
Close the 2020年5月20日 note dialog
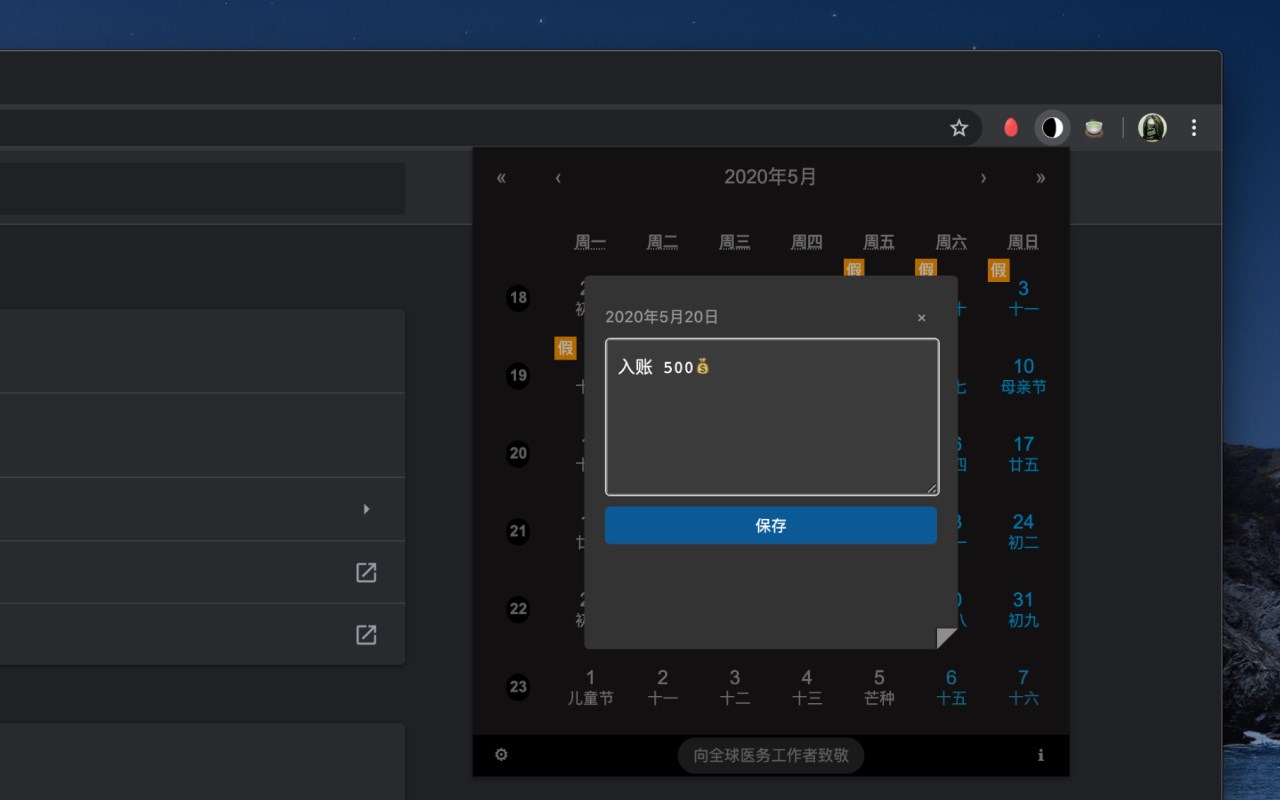click(921, 318)
